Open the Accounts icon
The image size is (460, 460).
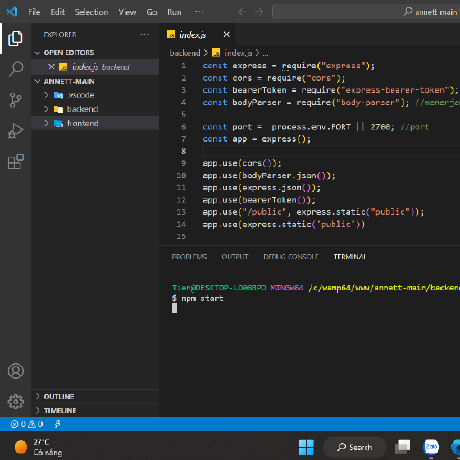click(x=16, y=371)
